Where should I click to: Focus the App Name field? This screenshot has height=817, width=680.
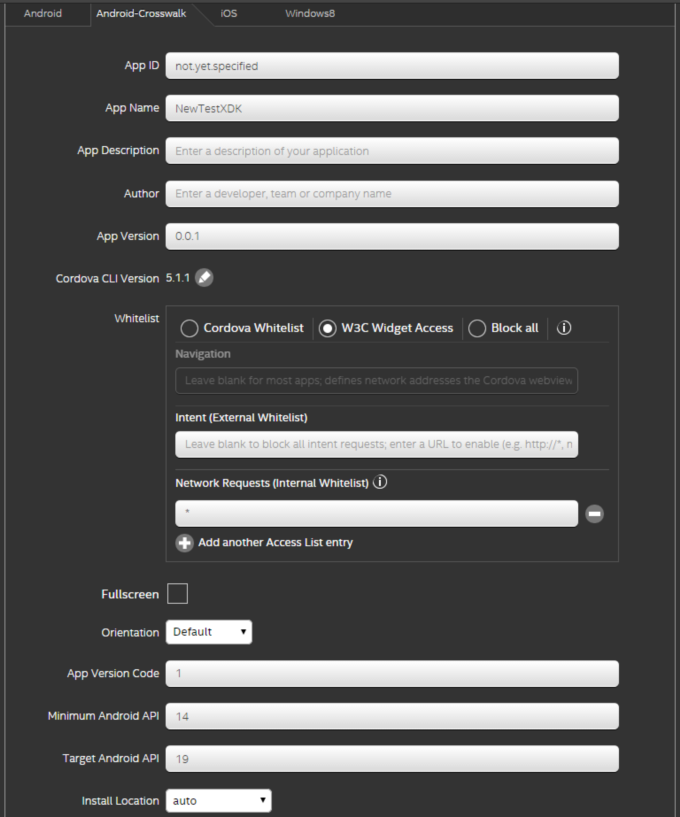click(392, 108)
